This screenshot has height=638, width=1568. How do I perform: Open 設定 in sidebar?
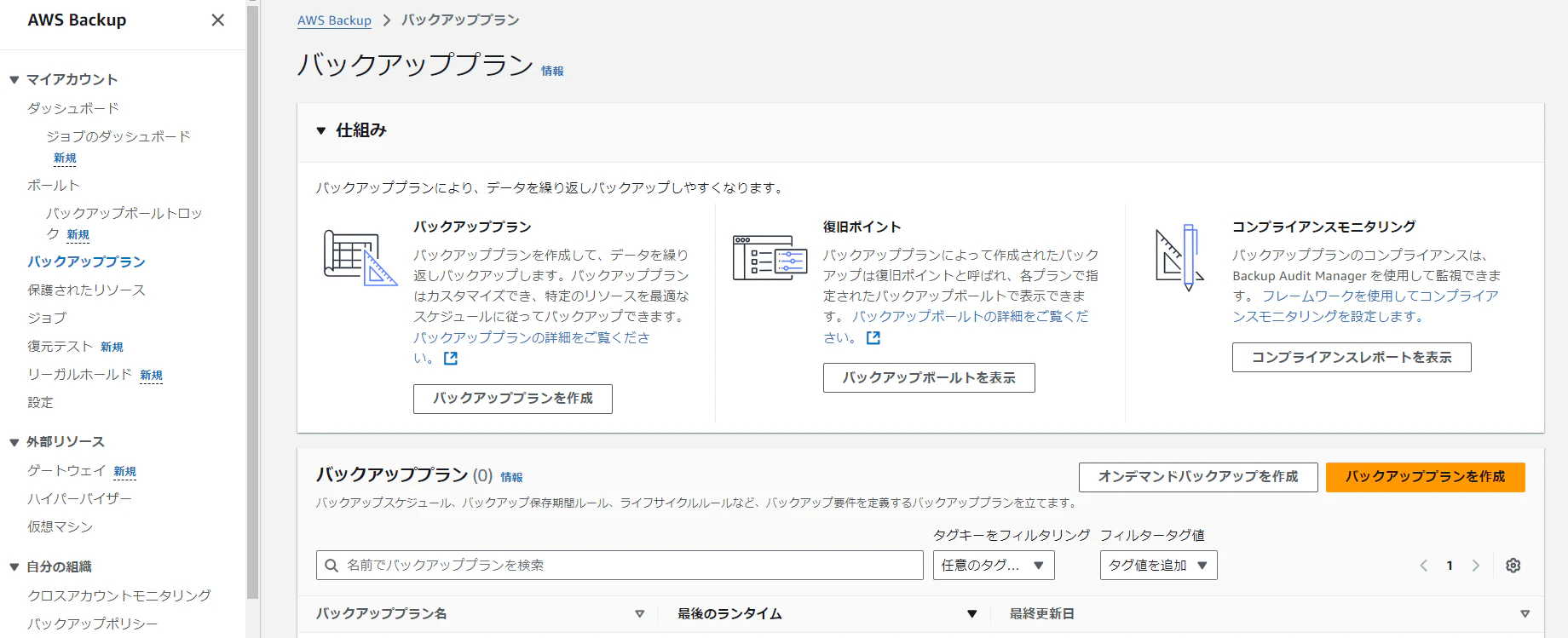point(40,402)
